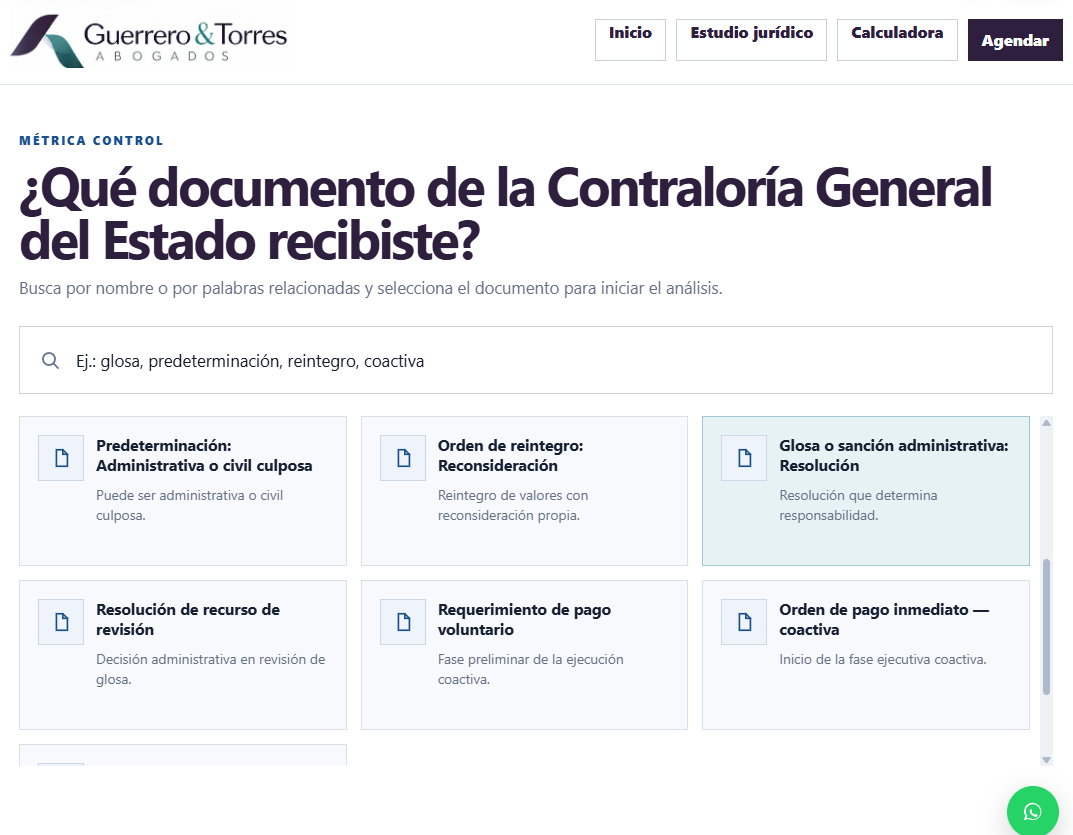Click document icon of Orden de pago inmediato card
Viewport: 1073px width, 835px height.
tap(744, 622)
